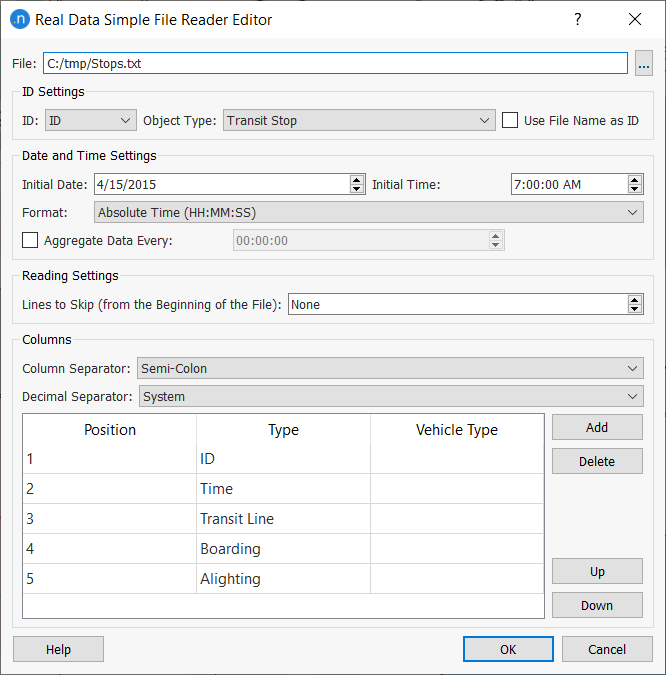Add a new column row
666x675 pixels.
pyautogui.click(x=597, y=427)
